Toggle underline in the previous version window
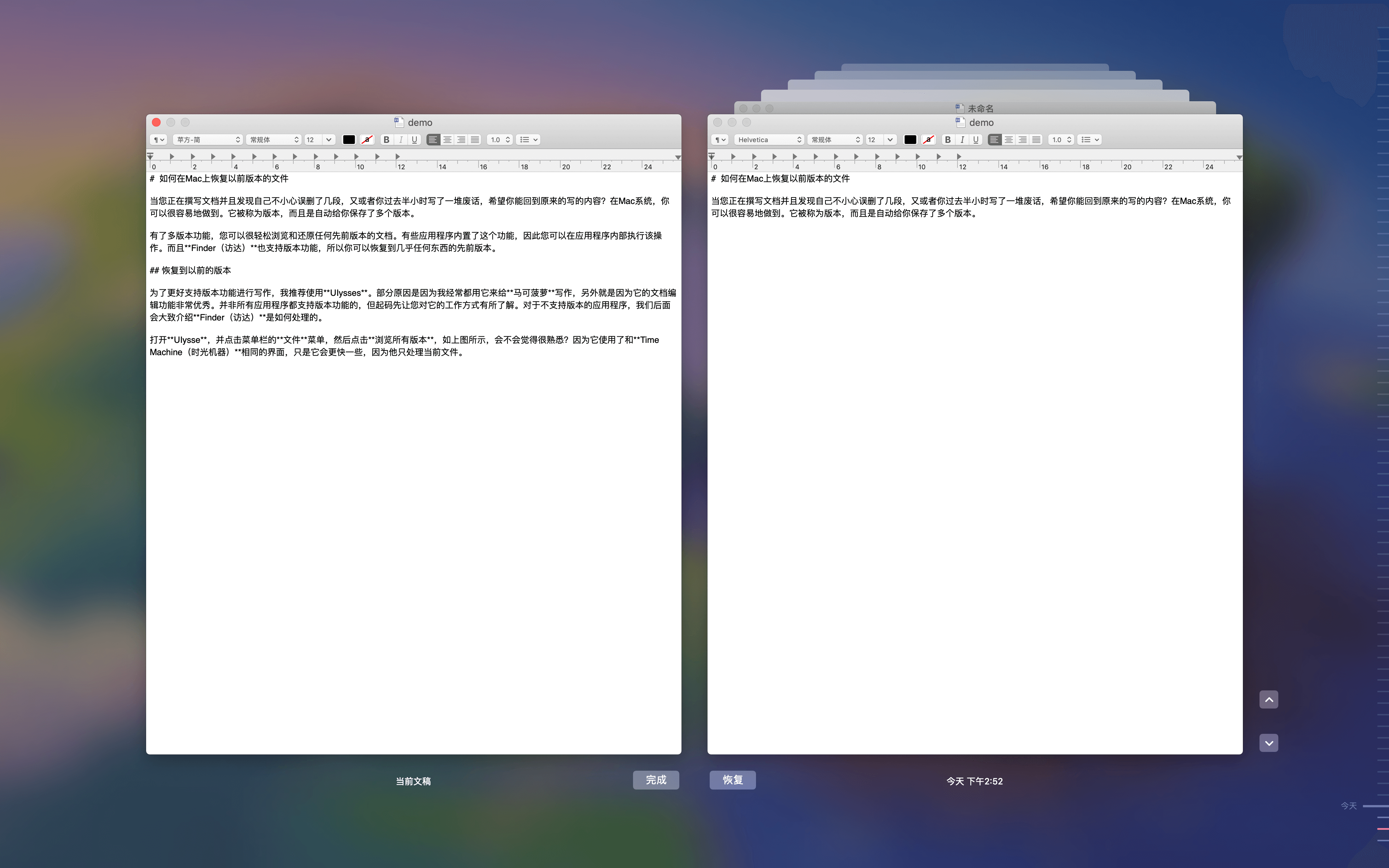The width and height of the screenshot is (1389, 868). [976, 140]
